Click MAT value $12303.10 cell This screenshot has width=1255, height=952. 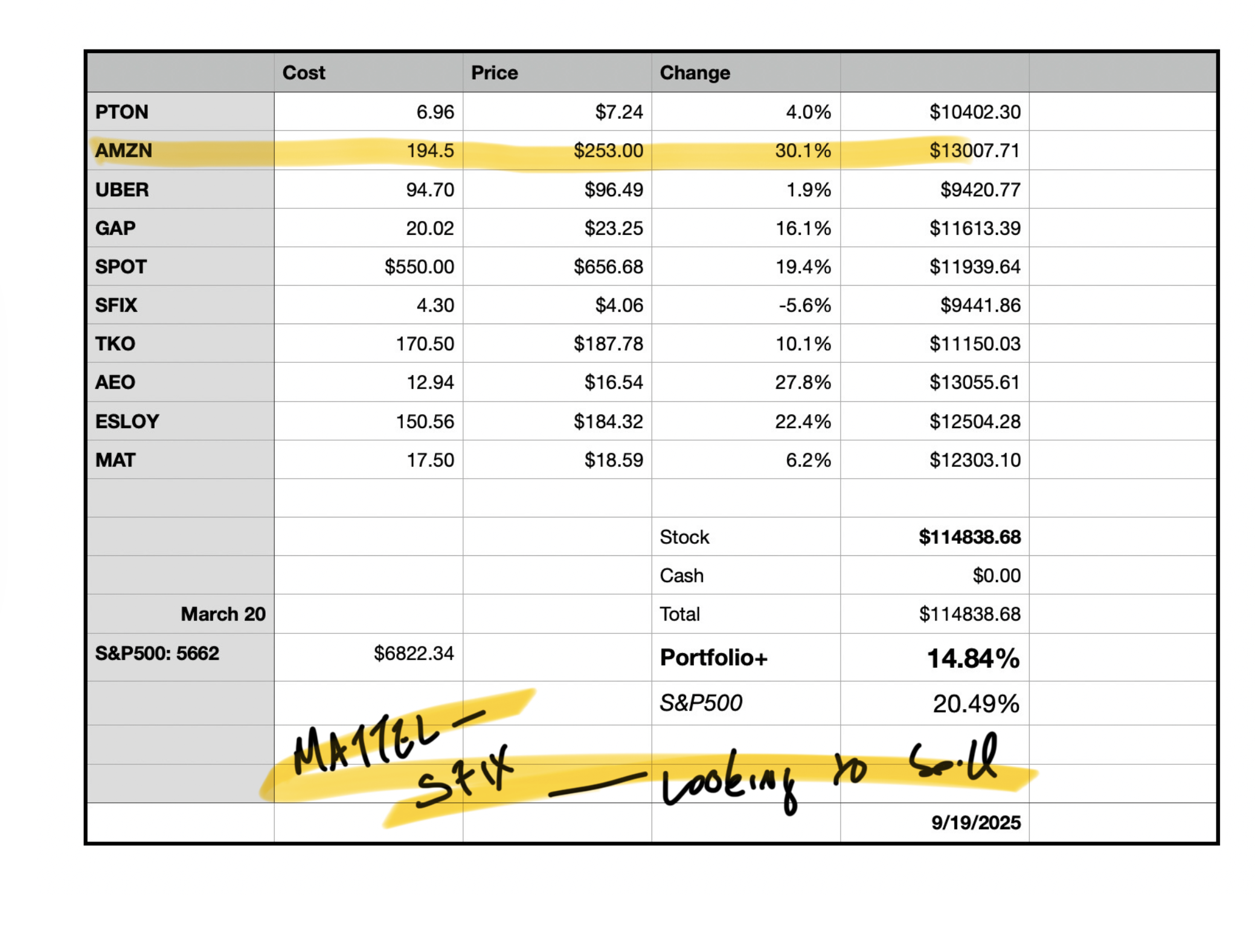click(974, 460)
